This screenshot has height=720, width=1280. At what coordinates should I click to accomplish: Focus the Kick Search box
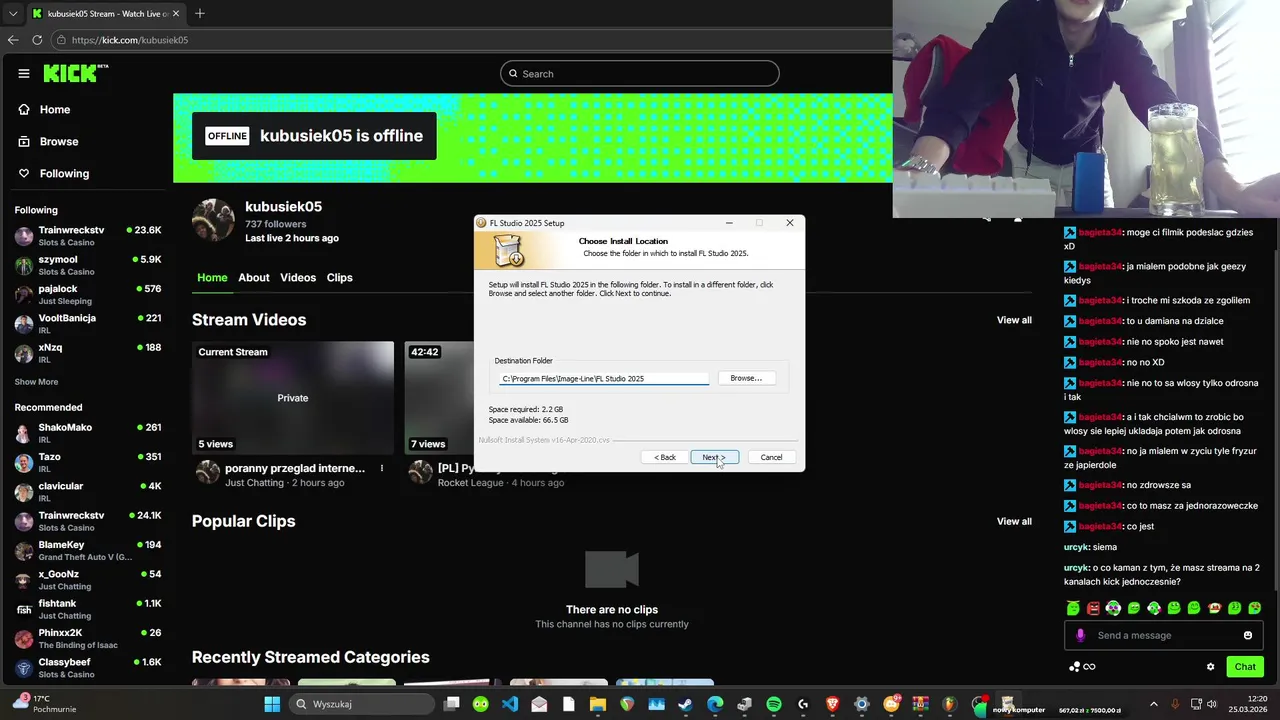click(x=640, y=73)
